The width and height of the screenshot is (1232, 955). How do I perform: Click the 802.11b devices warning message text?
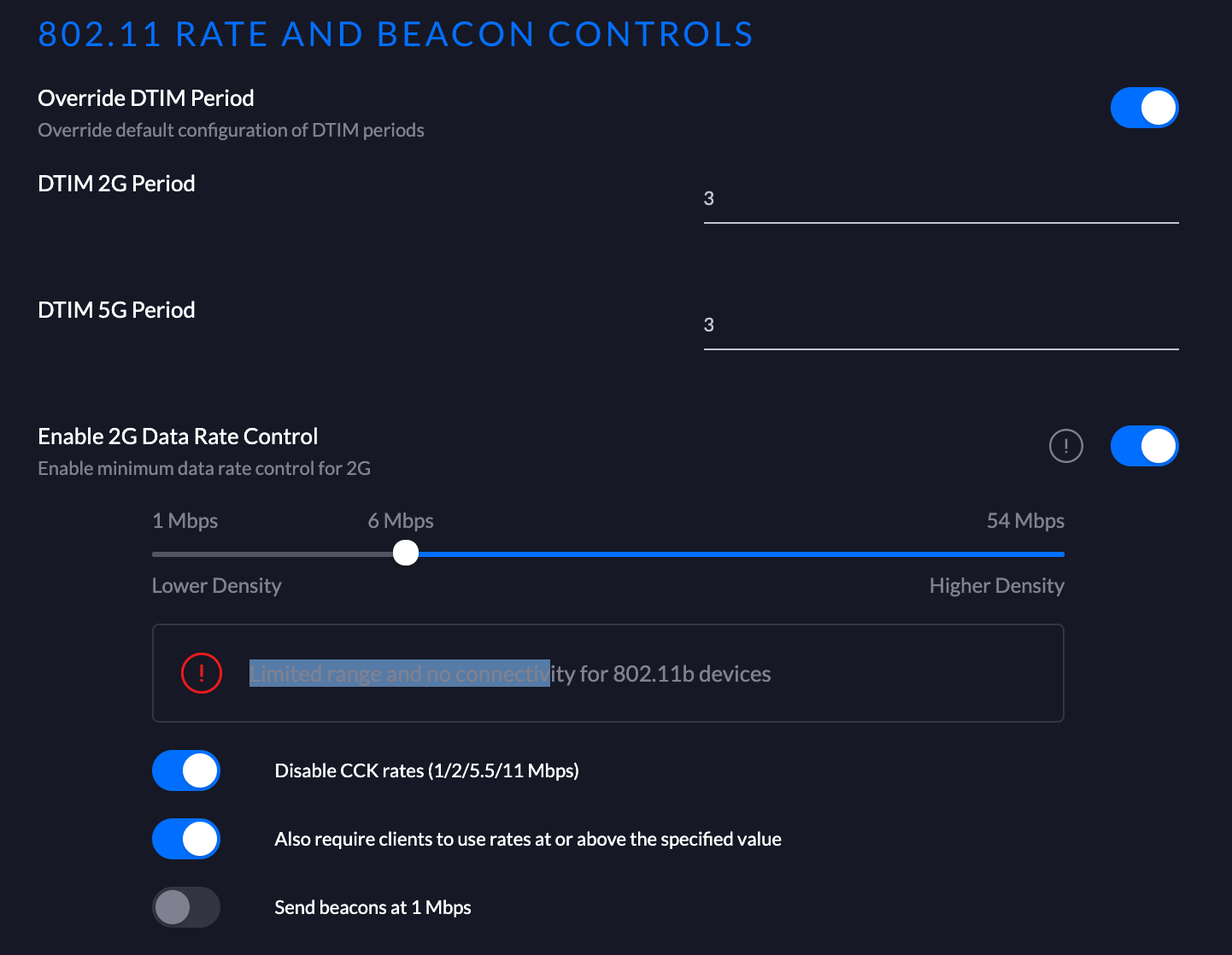[510, 674]
